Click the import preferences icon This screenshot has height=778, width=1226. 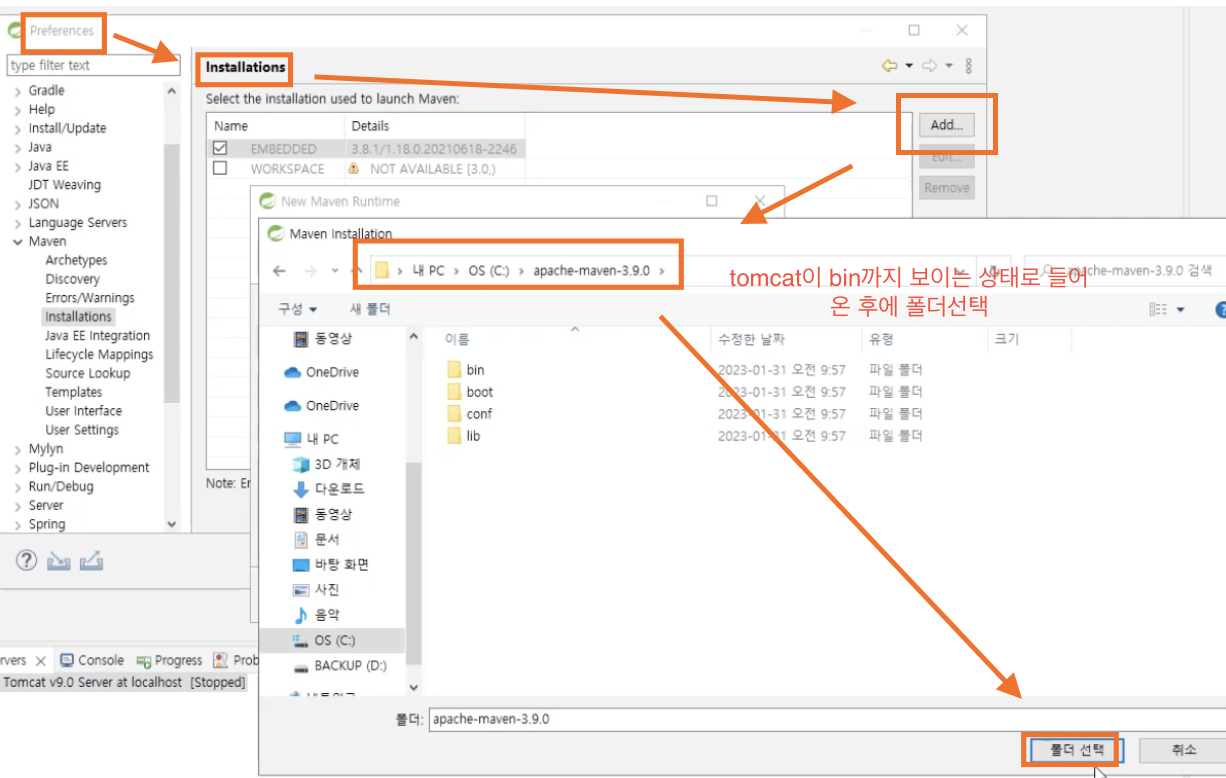coord(59,561)
